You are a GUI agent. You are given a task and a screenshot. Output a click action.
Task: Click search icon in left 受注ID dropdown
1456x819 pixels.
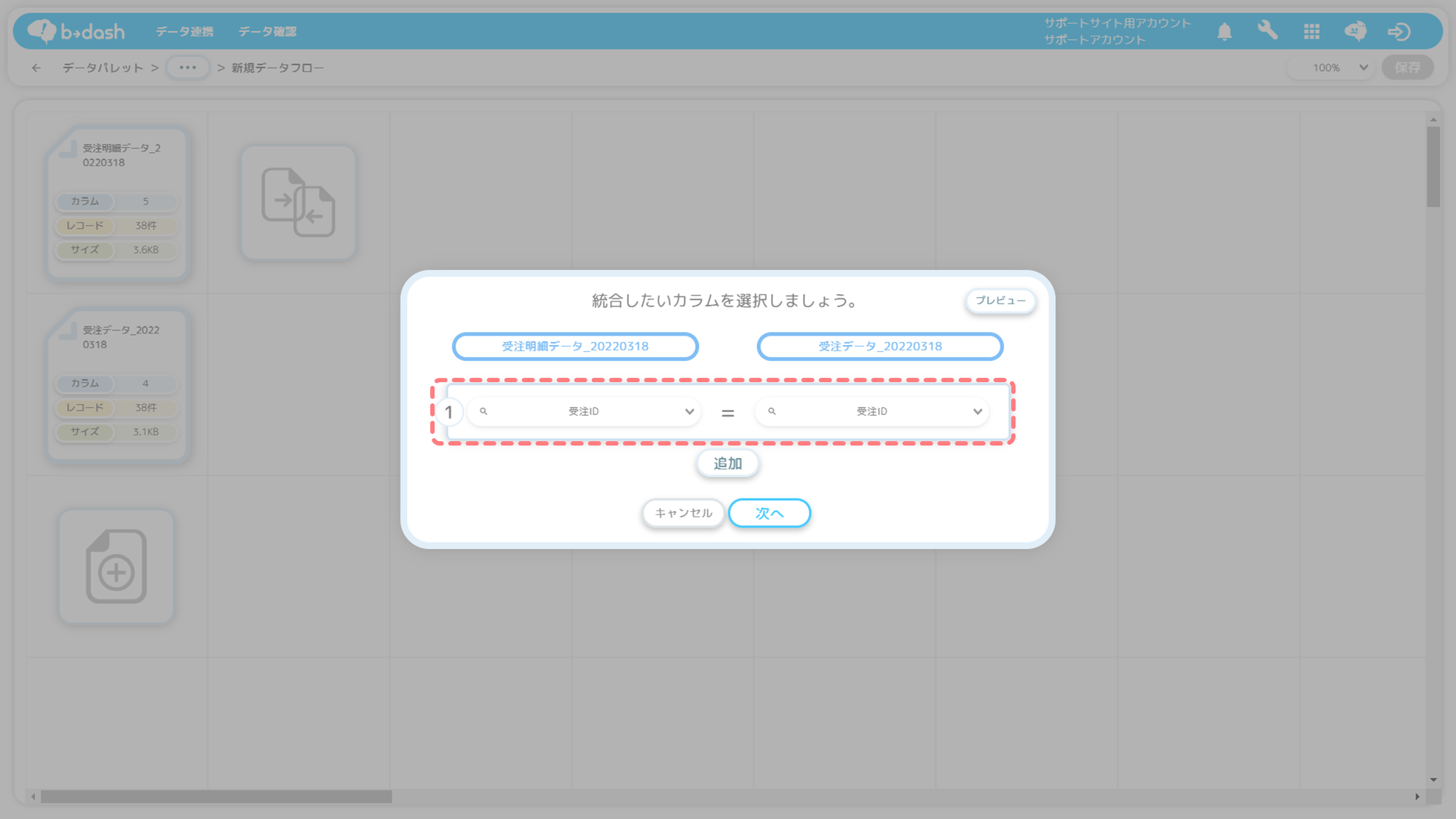483,411
